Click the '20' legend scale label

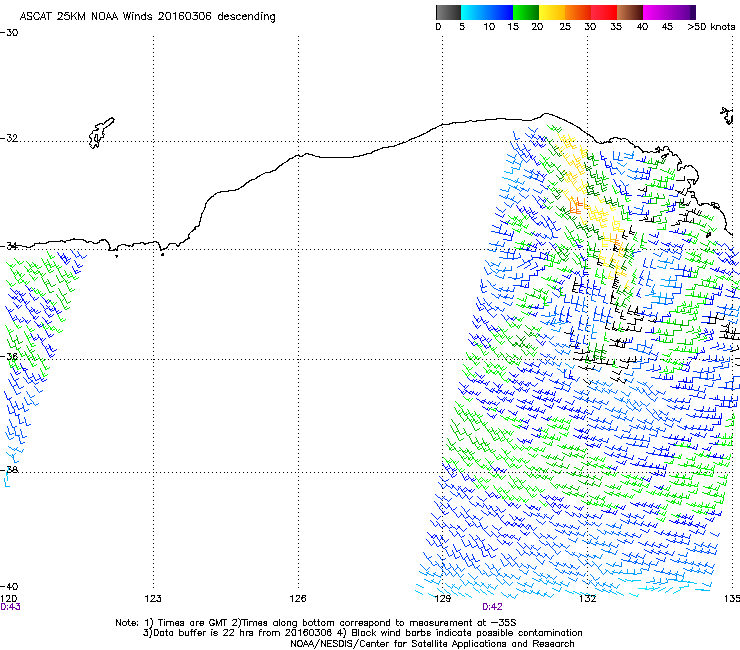[537, 26]
